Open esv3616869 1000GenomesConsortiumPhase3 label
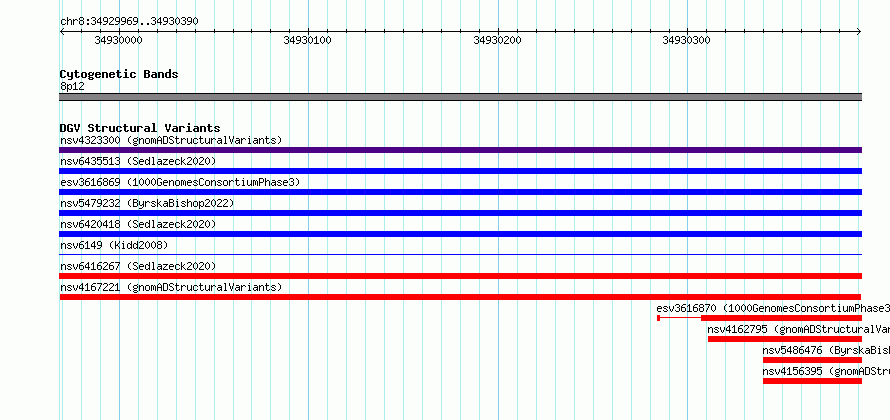 [x=180, y=182]
